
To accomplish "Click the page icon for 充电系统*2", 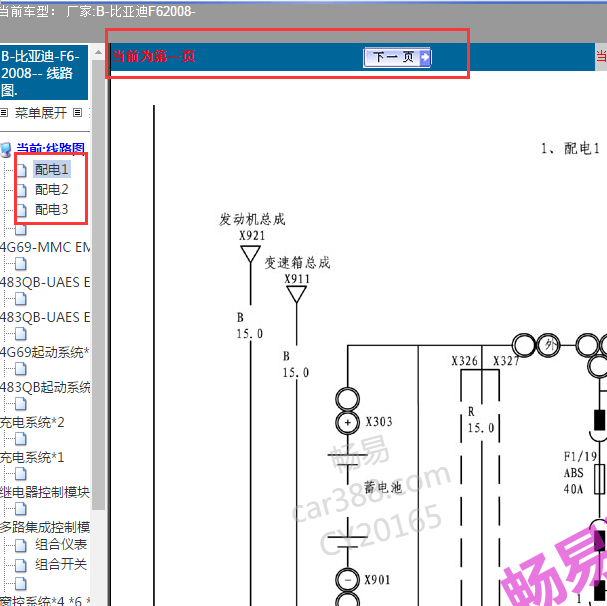I will 21,404.
